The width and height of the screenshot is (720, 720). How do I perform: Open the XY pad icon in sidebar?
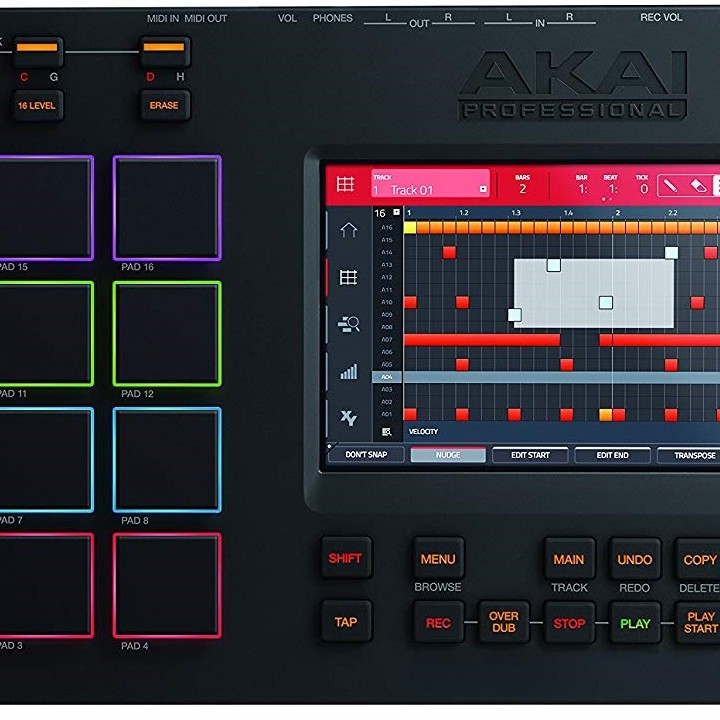click(348, 418)
